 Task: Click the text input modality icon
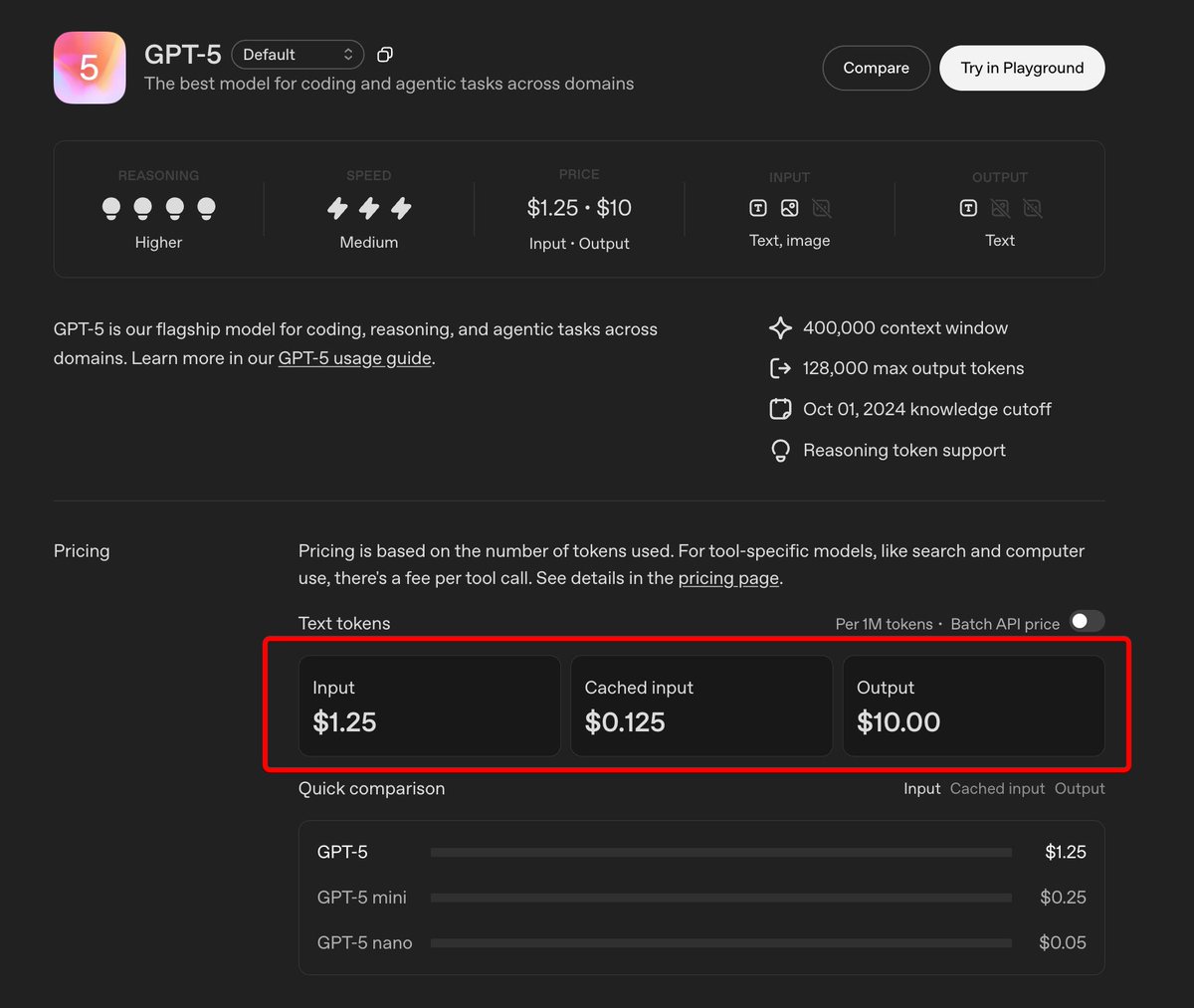click(x=758, y=208)
